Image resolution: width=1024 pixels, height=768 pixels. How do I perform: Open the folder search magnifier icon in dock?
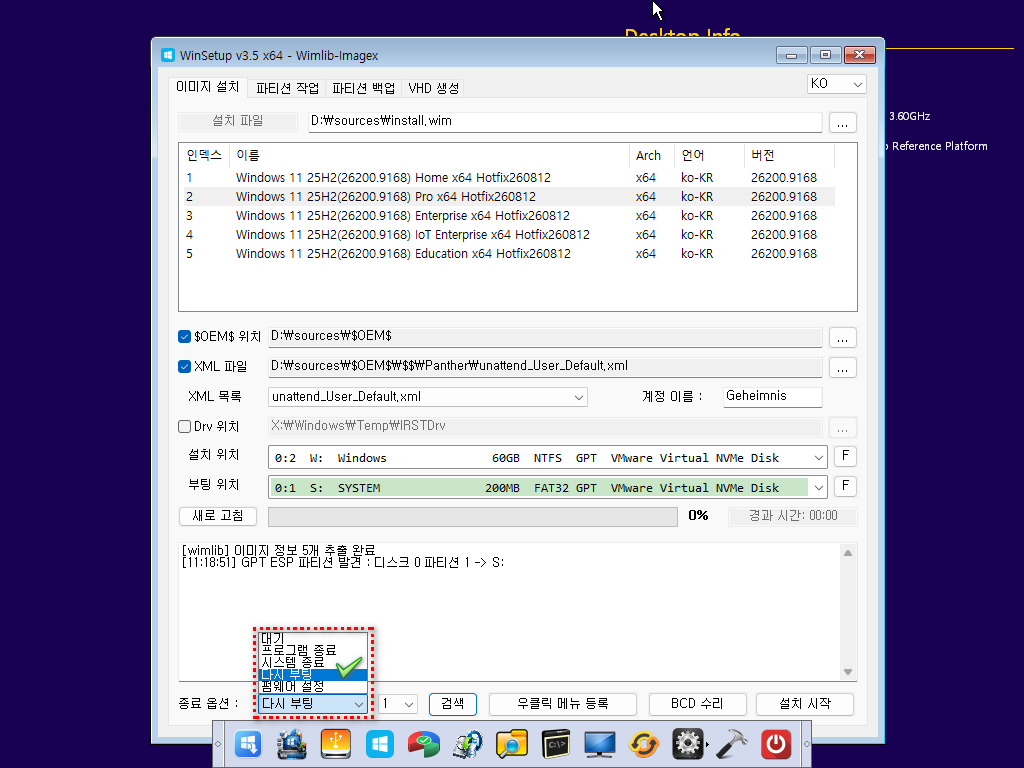(511, 744)
